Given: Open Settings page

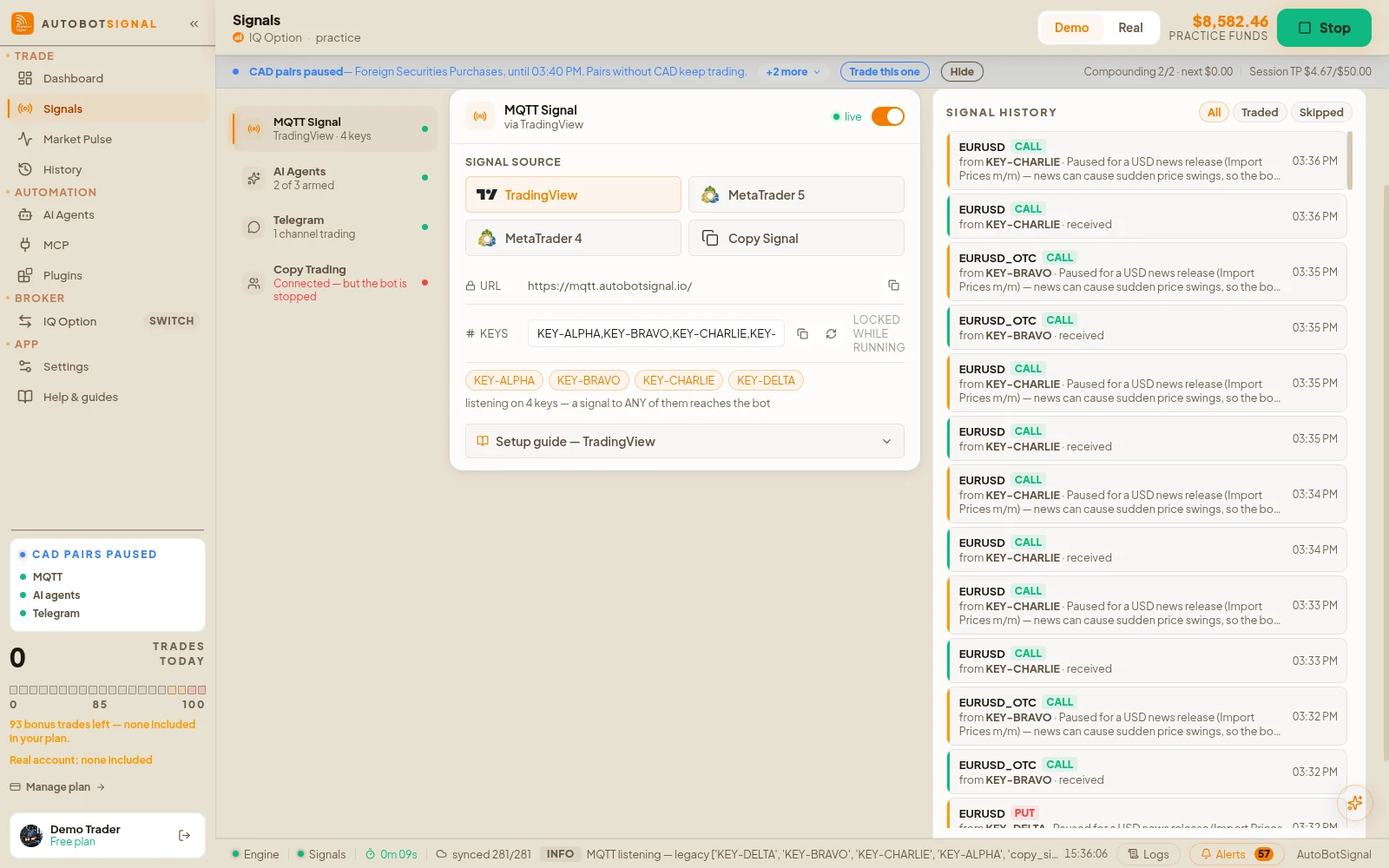Looking at the screenshot, I should (x=108, y=366).
